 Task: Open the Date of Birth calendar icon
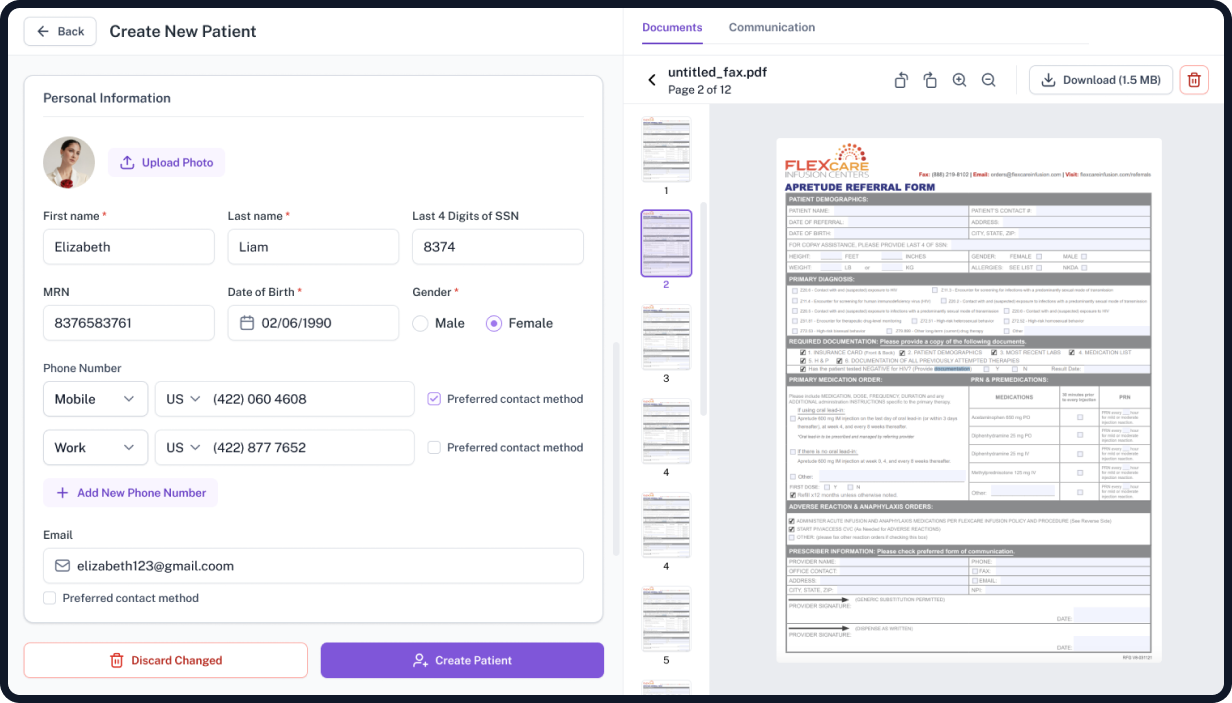click(248, 323)
